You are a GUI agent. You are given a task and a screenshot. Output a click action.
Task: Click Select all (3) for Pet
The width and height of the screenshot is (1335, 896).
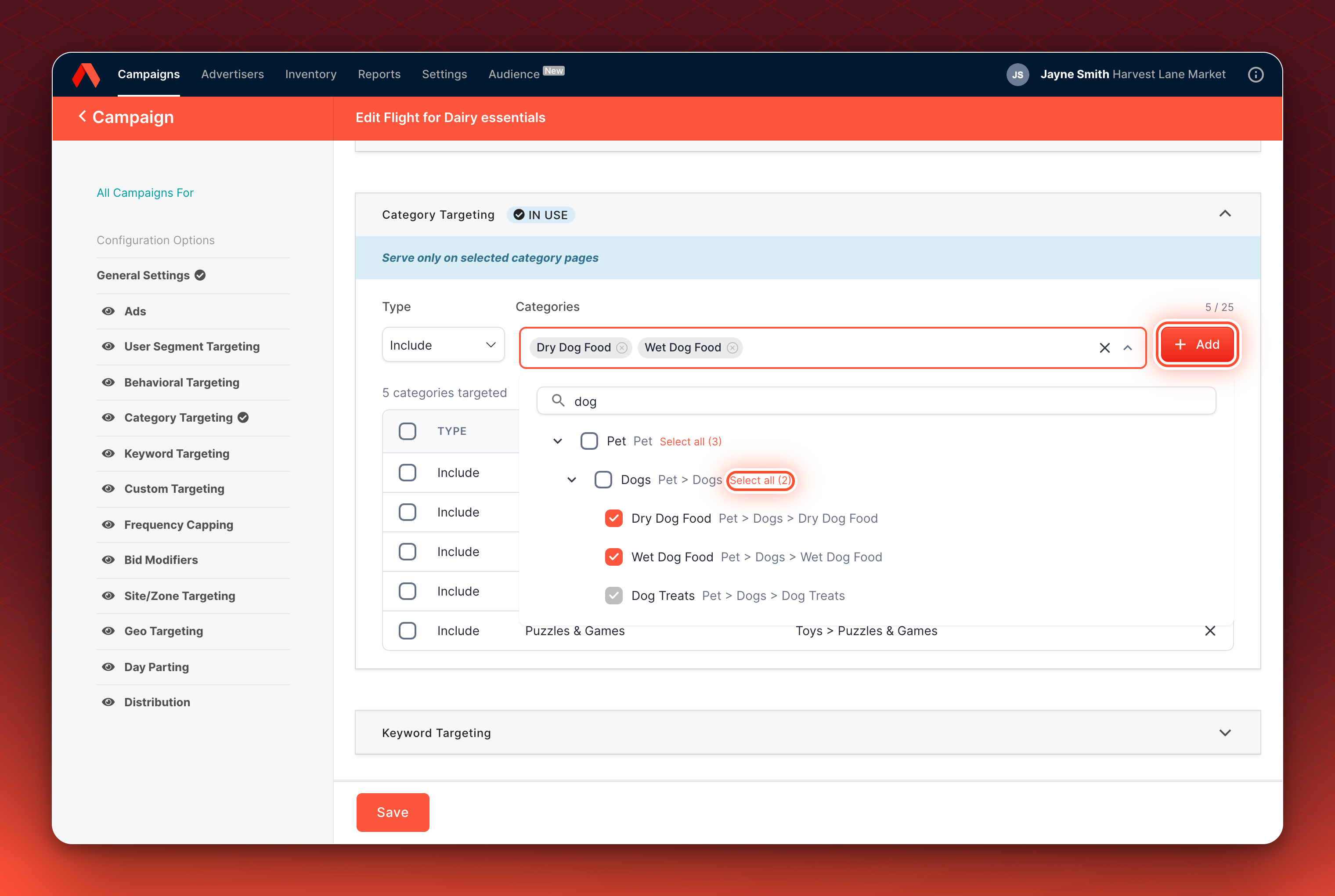click(x=690, y=441)
